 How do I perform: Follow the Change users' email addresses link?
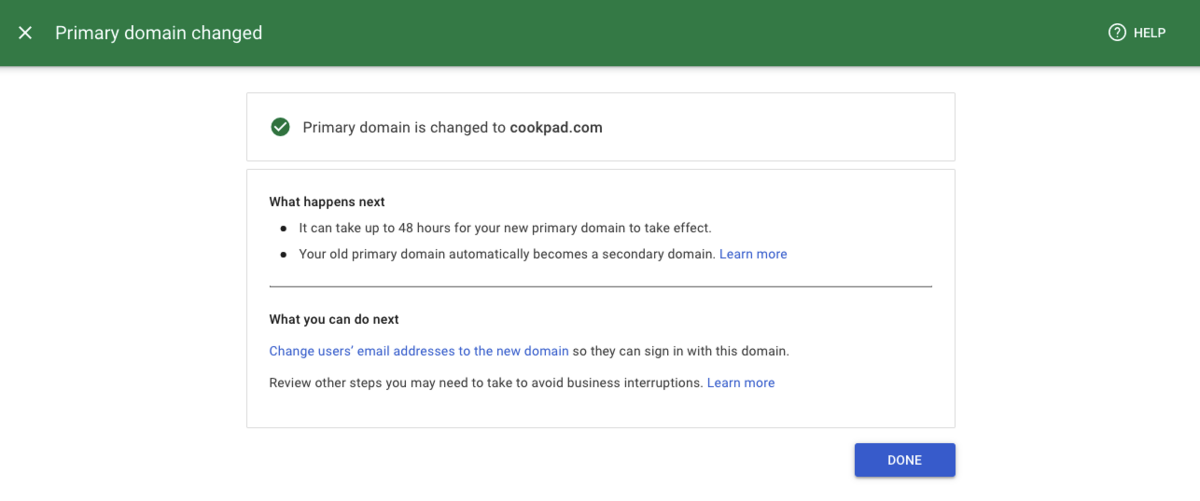[x=419, y=351]
